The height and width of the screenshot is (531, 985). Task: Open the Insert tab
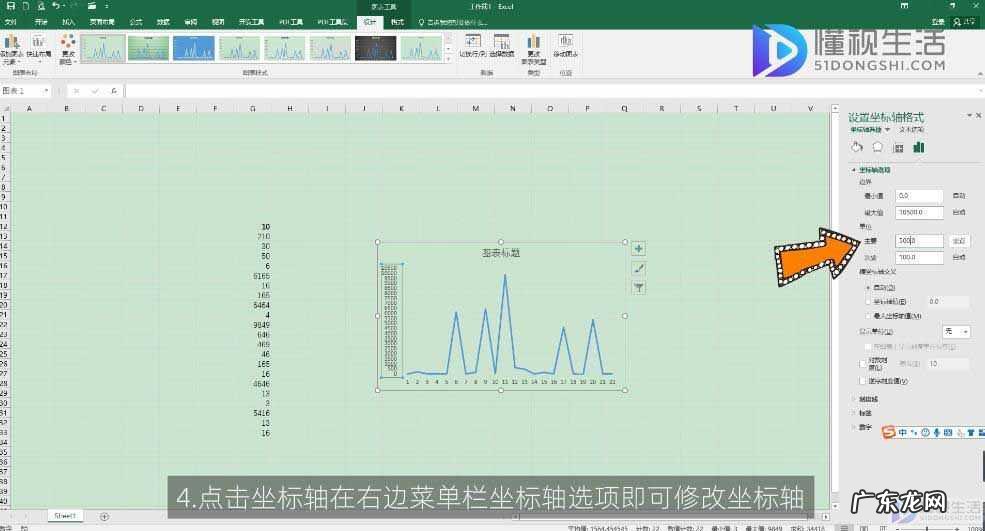click(68, 22)
